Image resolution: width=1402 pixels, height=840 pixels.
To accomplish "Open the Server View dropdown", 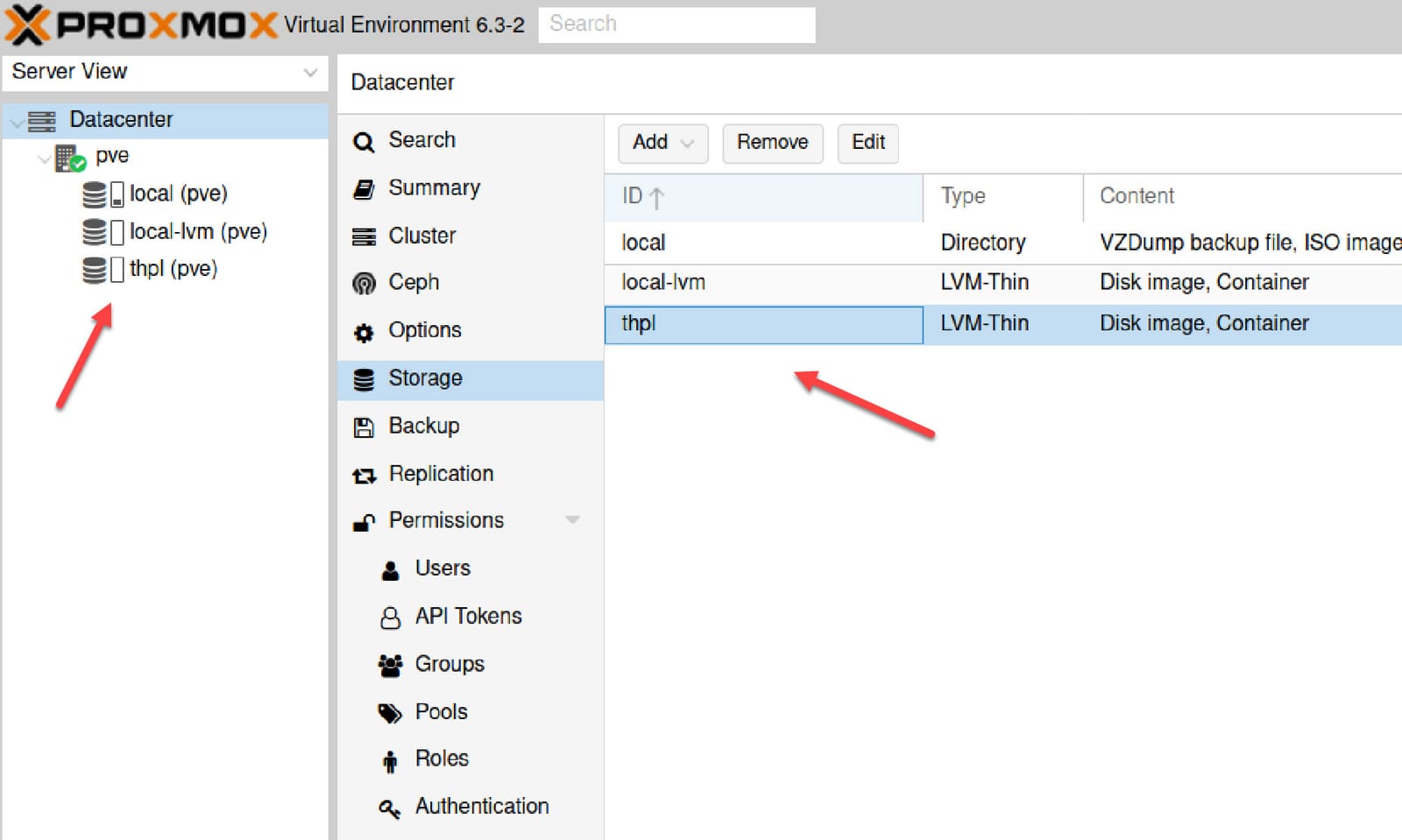I will pos(308,72).
